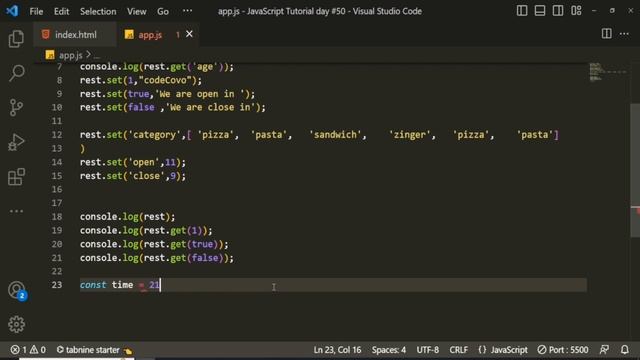
Task: Click 'zinger' text on line 12
Action: pyautogui.click(x=409, y=135)
